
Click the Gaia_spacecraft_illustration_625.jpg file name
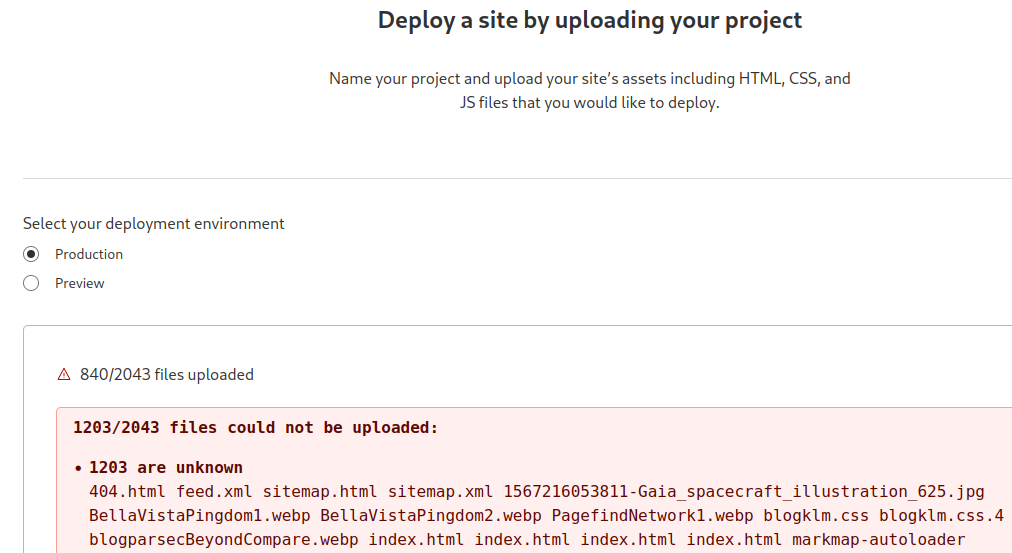coord(744,492)
